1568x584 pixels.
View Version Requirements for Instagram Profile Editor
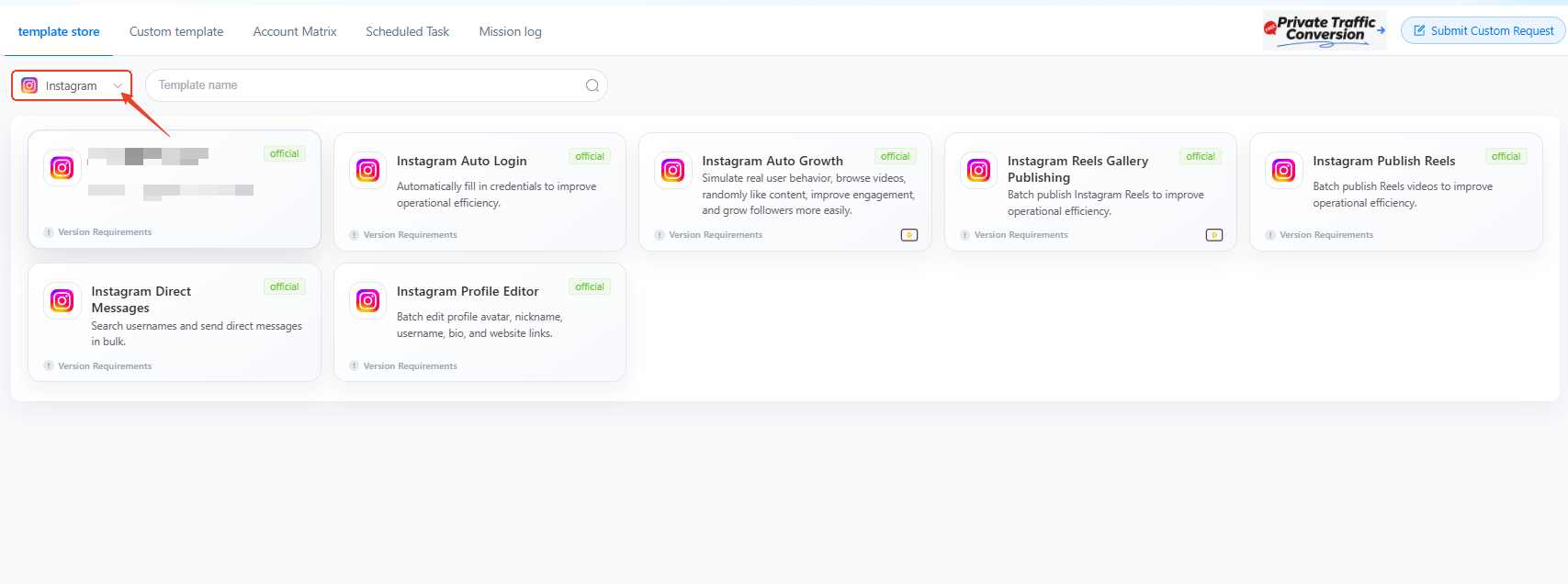coord(403,366)
